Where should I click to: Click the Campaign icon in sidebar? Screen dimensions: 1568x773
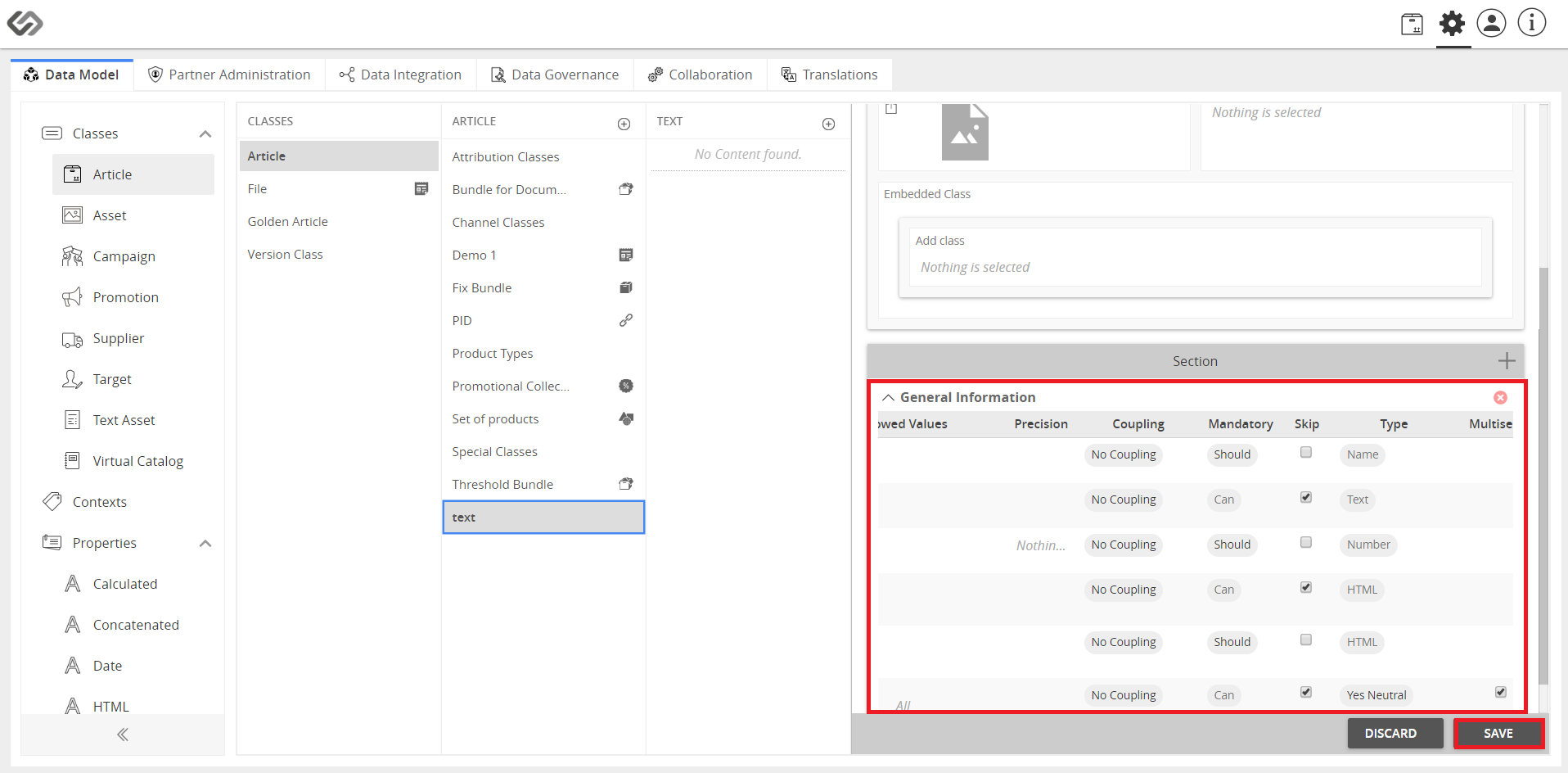coord(72,256)
